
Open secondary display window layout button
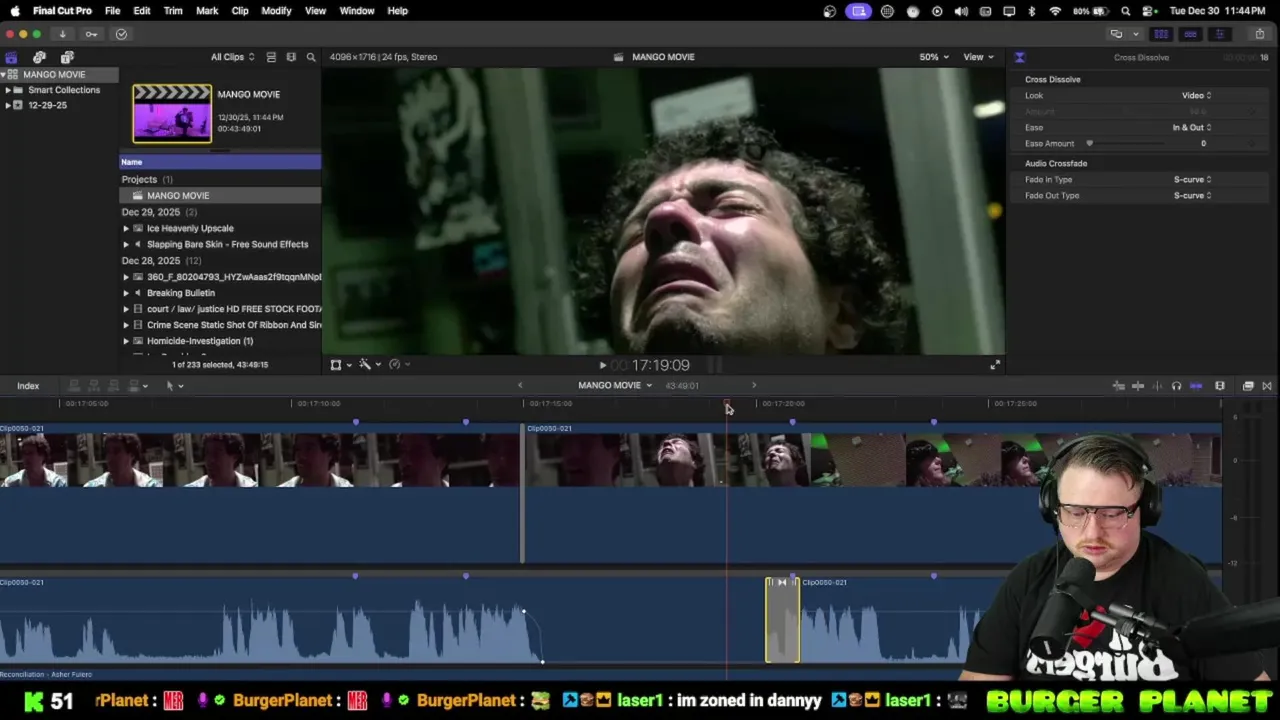(1116, 34)
